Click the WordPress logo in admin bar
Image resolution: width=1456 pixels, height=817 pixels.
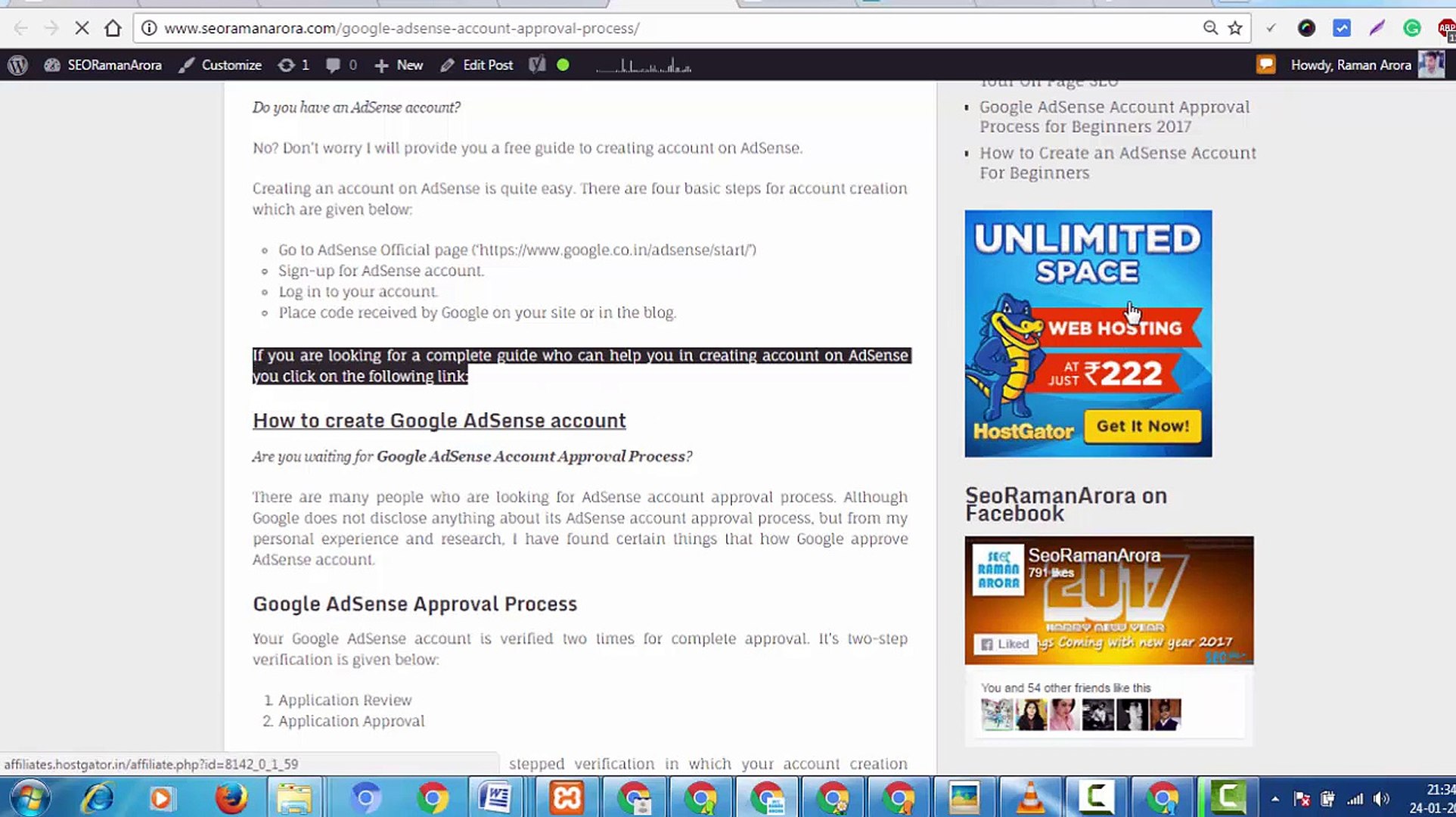17,65
